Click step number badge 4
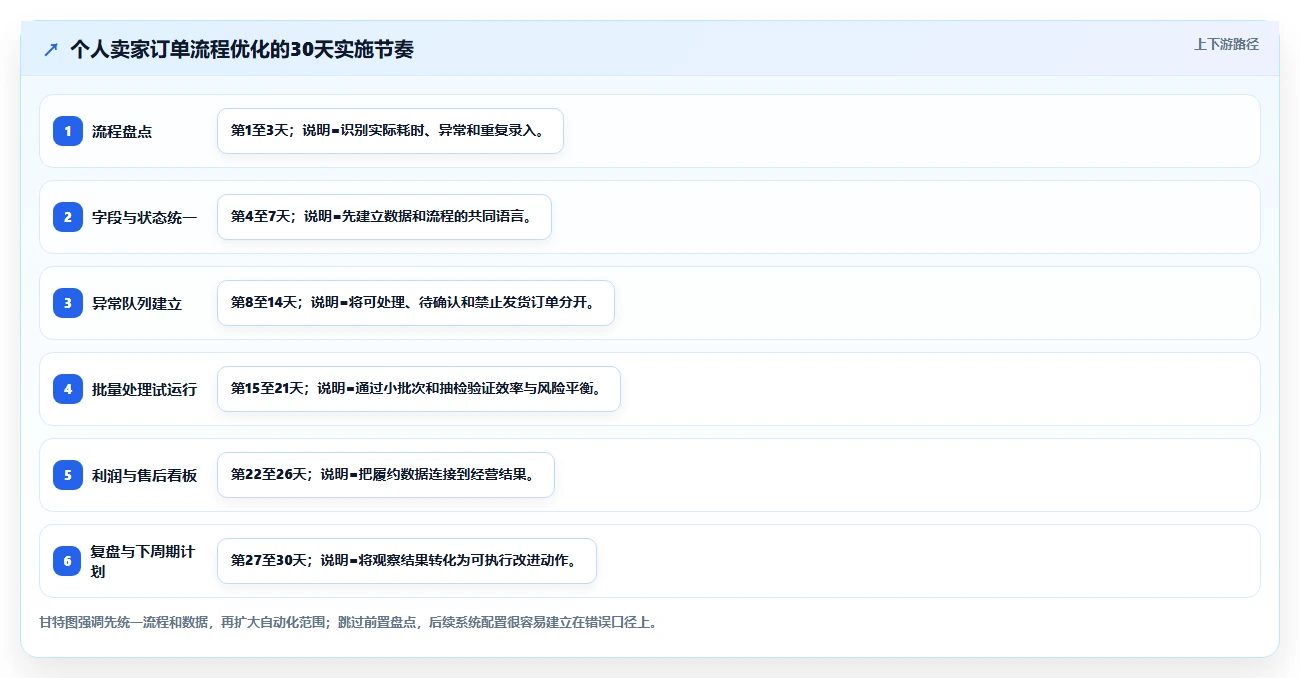 [68, 389]
